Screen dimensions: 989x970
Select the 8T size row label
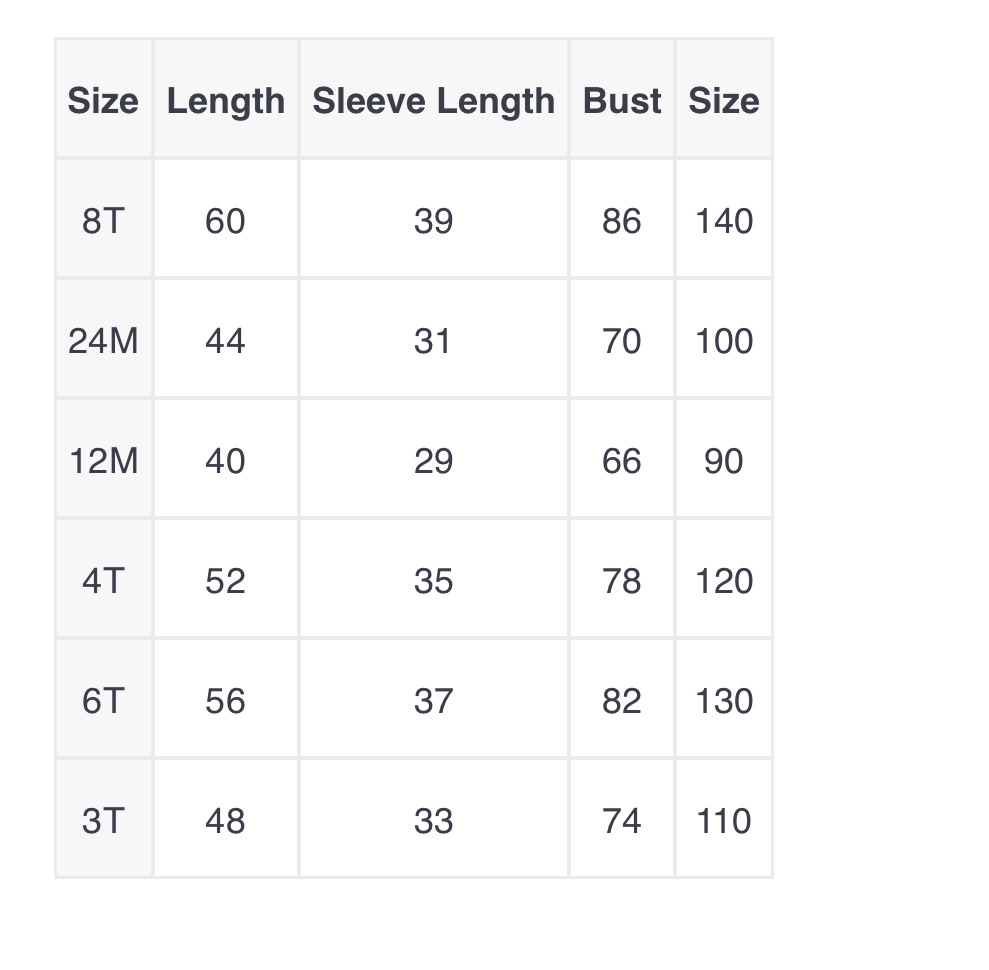coord(103,218)
